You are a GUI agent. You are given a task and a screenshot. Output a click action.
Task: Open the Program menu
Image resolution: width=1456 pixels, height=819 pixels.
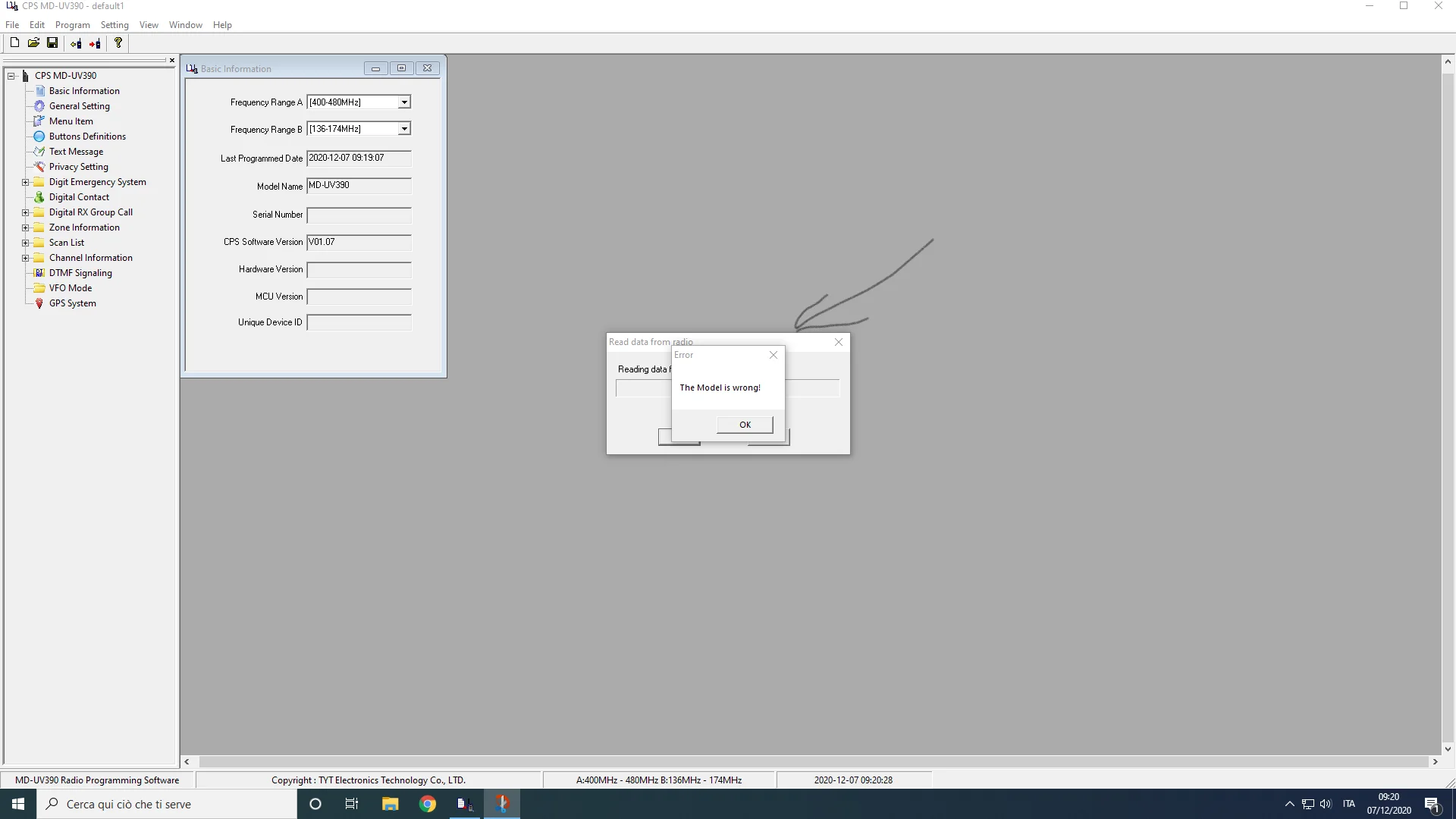(x=72, y=25)
